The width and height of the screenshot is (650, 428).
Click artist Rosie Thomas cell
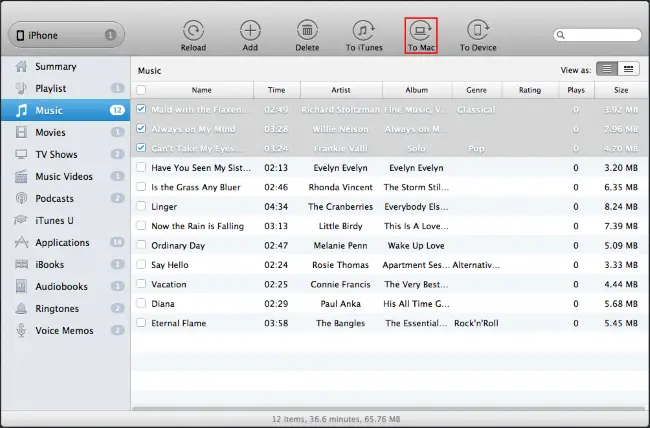point(340,265)
